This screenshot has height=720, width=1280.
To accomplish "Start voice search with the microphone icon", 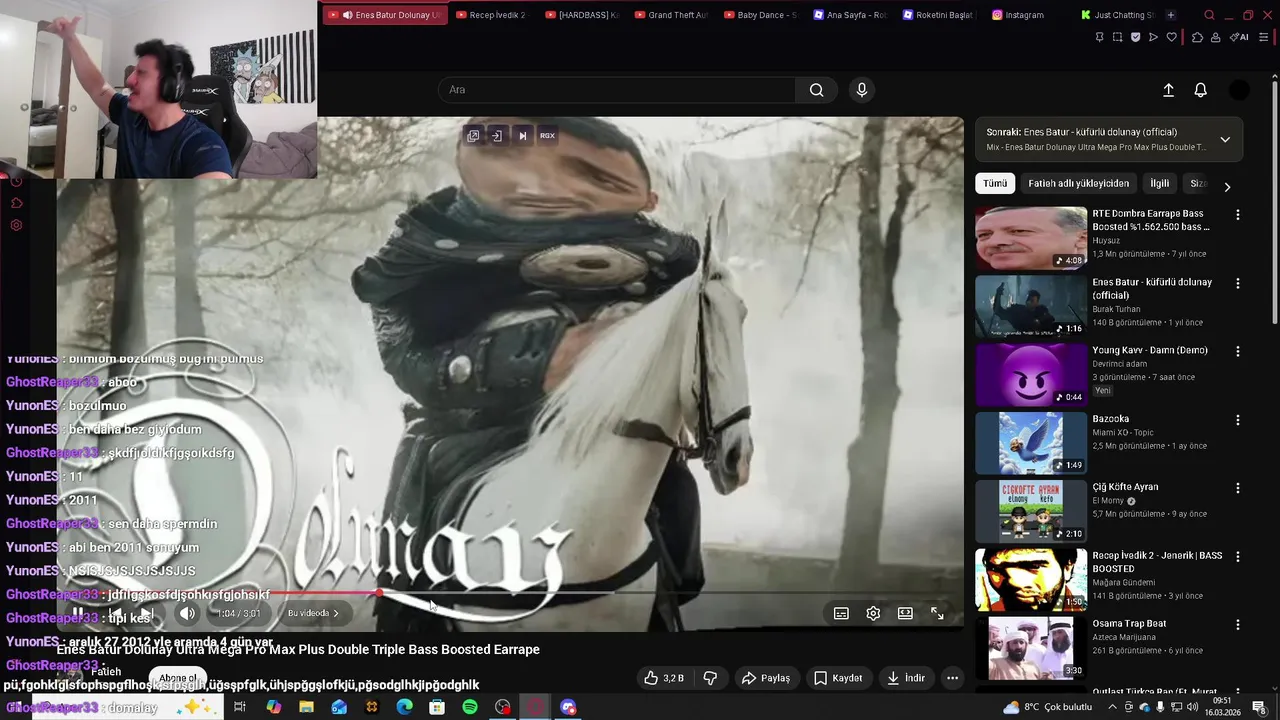I will pyautogui.click(x=862, y=90).
